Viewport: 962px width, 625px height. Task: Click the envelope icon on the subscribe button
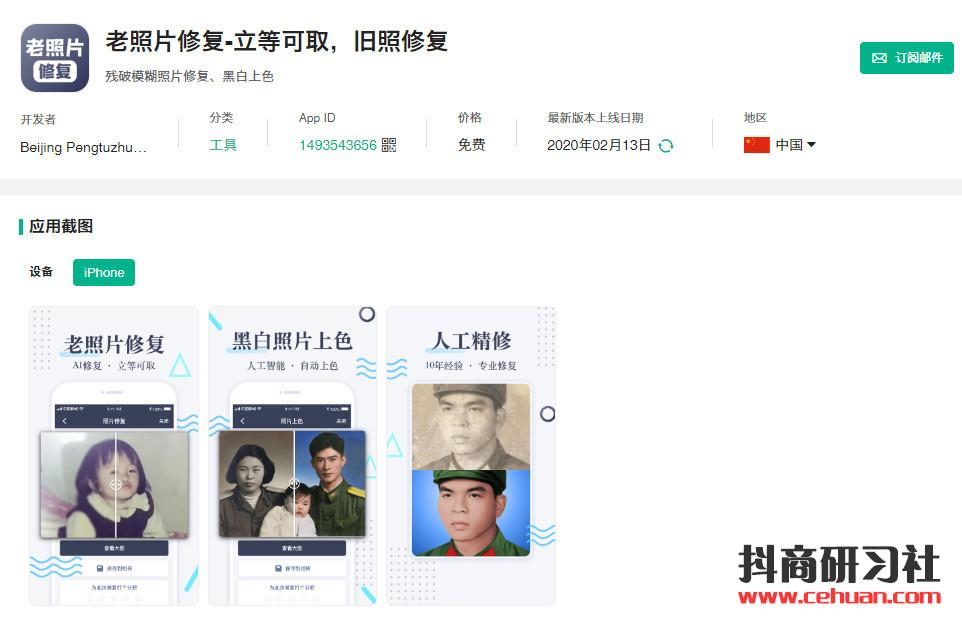[879, 58]
